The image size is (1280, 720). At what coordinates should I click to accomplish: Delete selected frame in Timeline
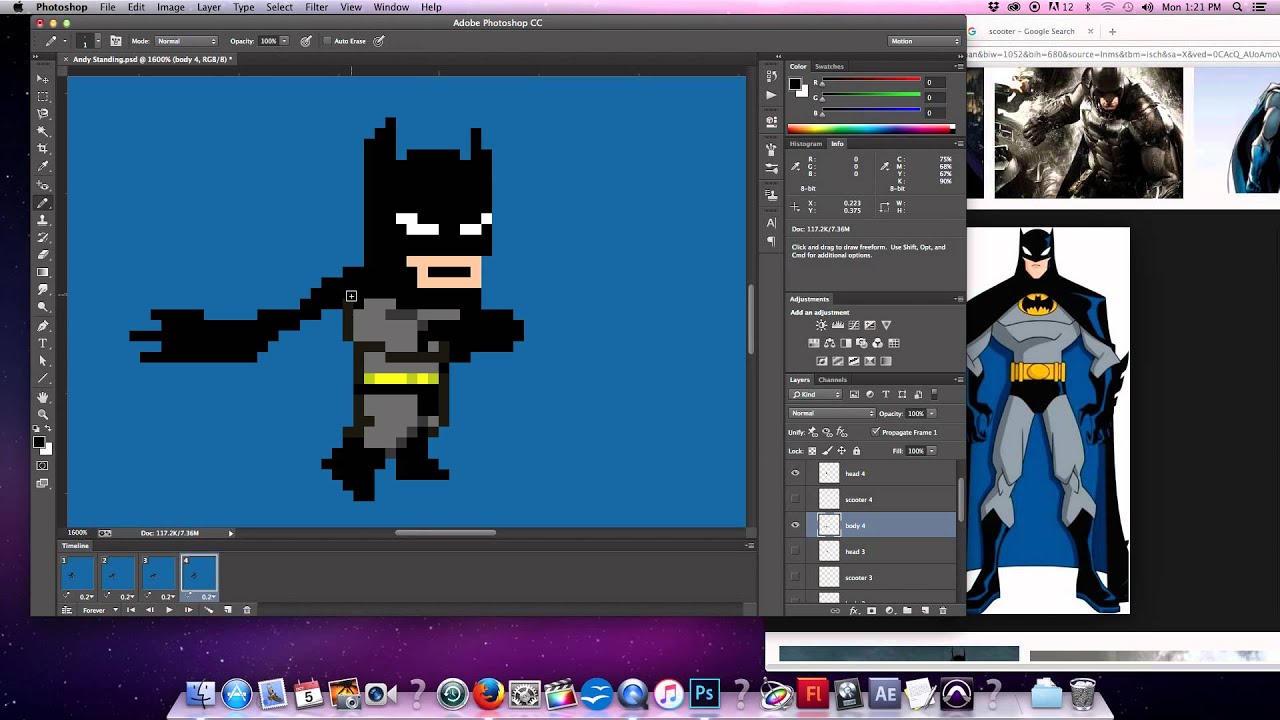(247, 610)
